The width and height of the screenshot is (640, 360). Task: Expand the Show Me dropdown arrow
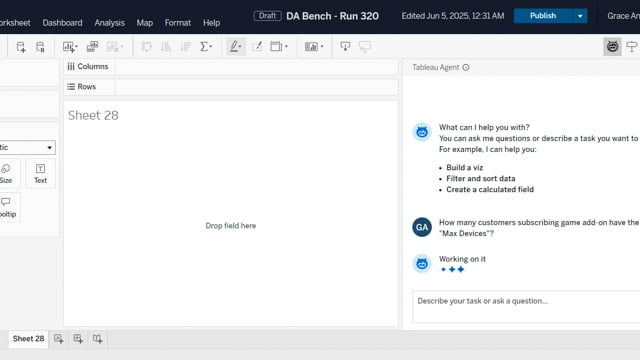[322, 47]
